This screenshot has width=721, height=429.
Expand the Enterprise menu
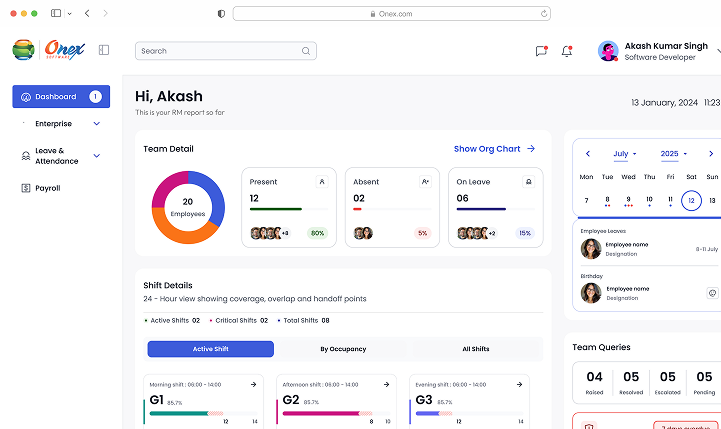click(97, 124)
